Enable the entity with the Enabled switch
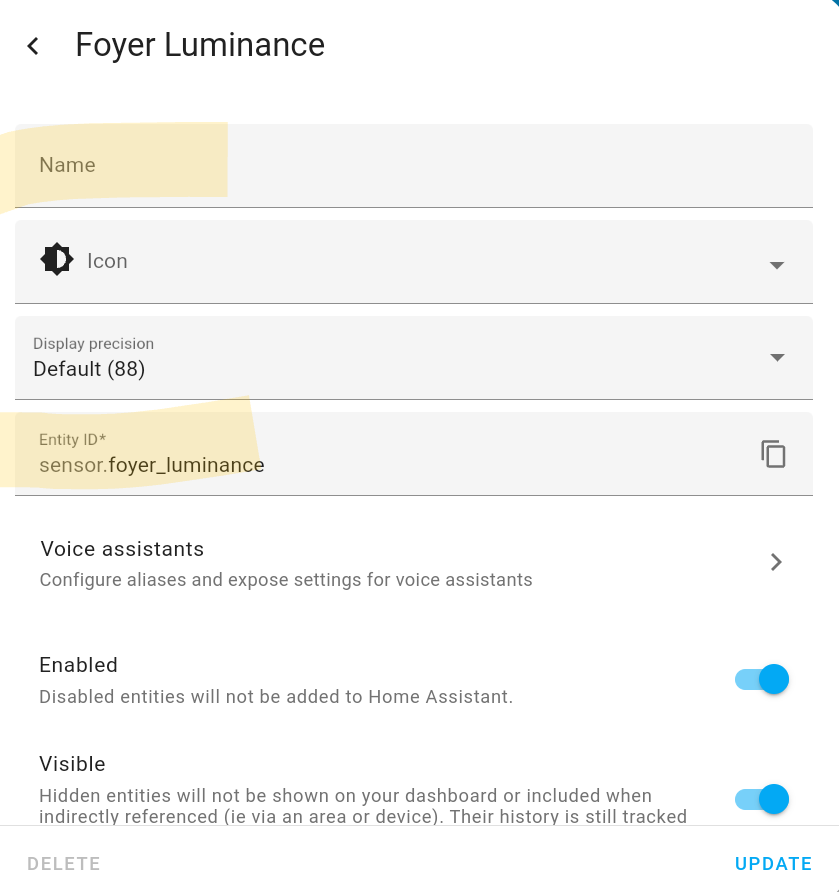839x892 pixels. tap(762, 679)
